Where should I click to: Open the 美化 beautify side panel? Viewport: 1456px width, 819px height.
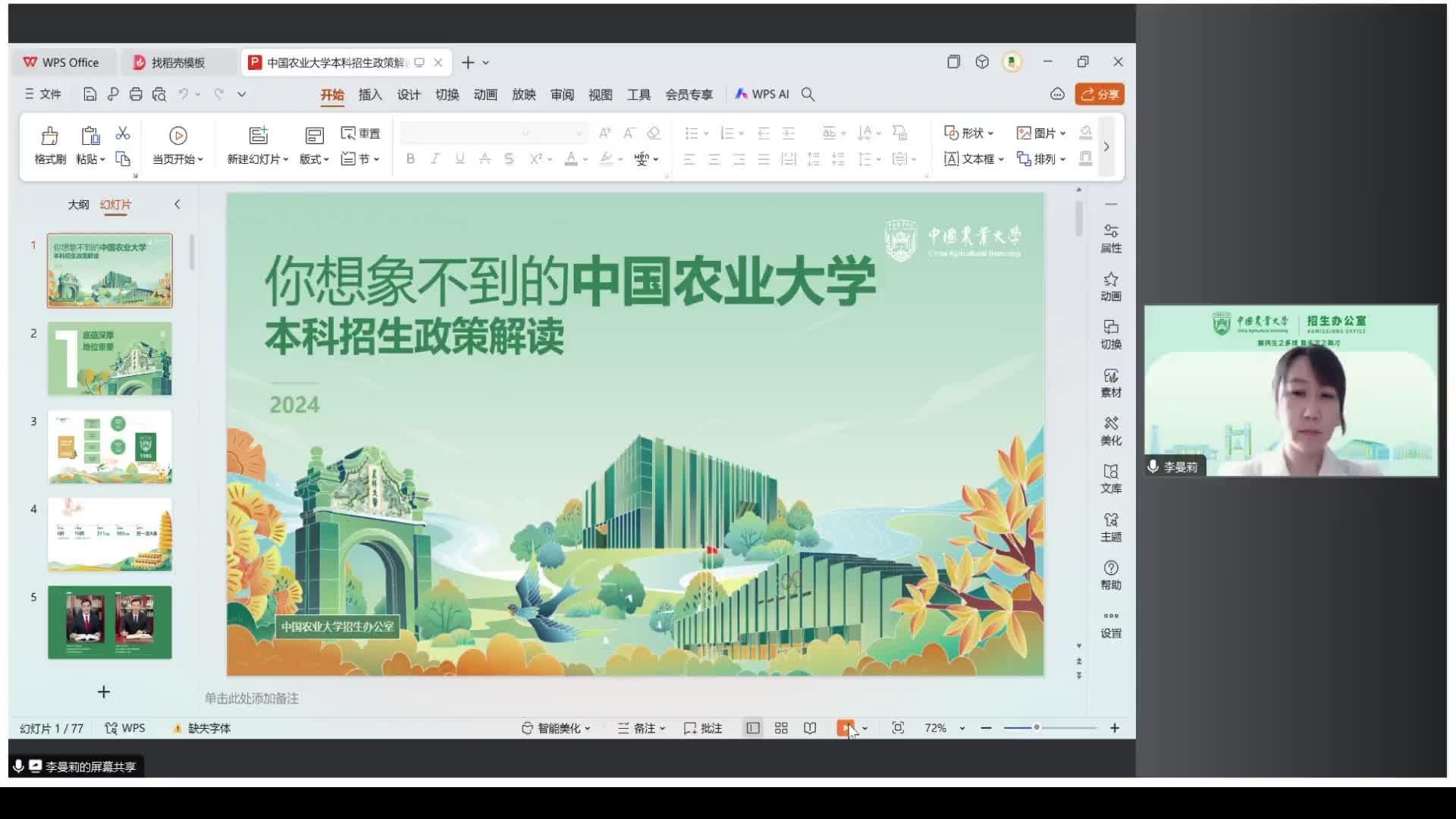(x=1111, y=431)
